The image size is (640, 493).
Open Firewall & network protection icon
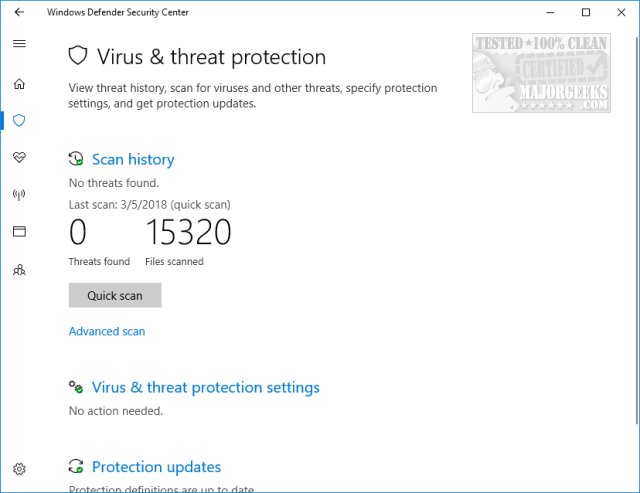point(19,195)
